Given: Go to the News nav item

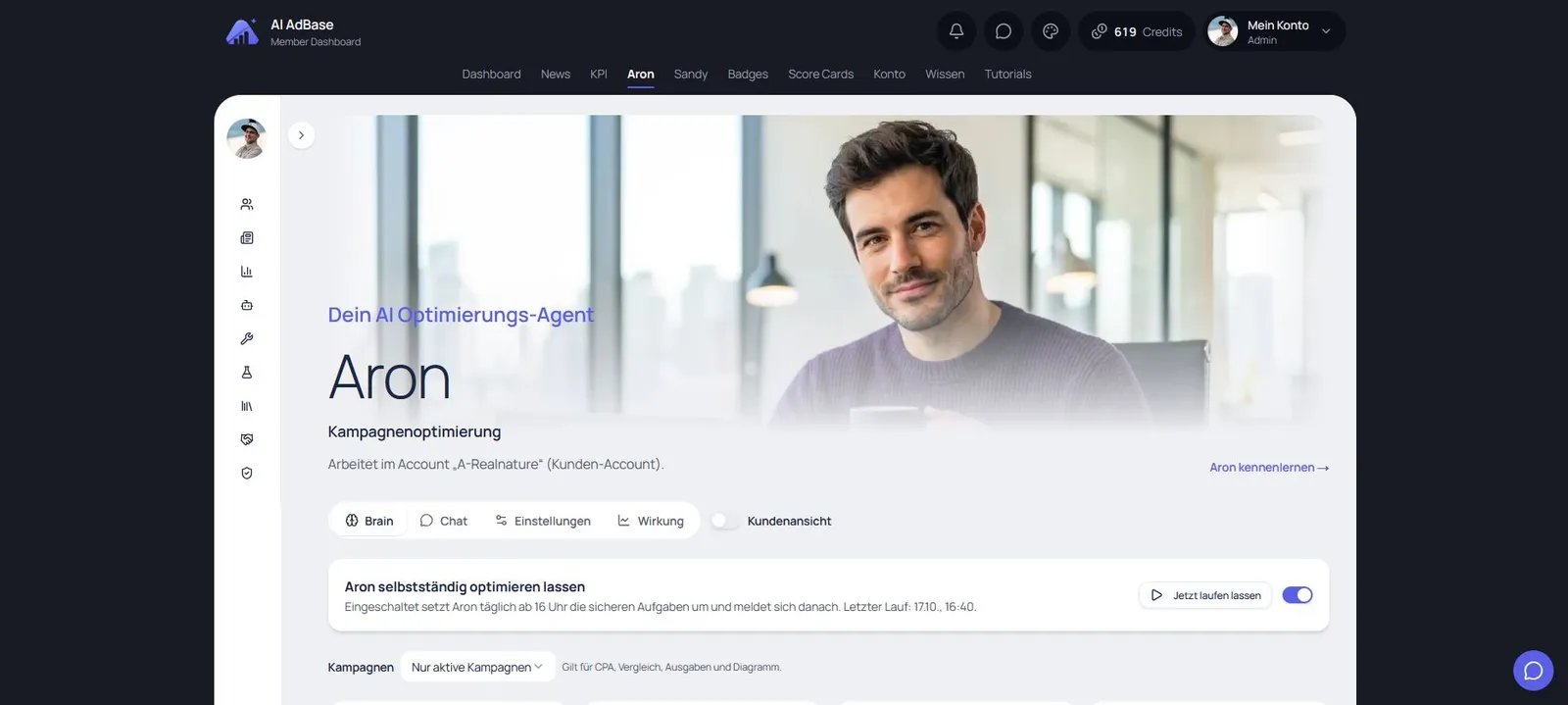Looking at the screenshot, I should coord(556,75).
